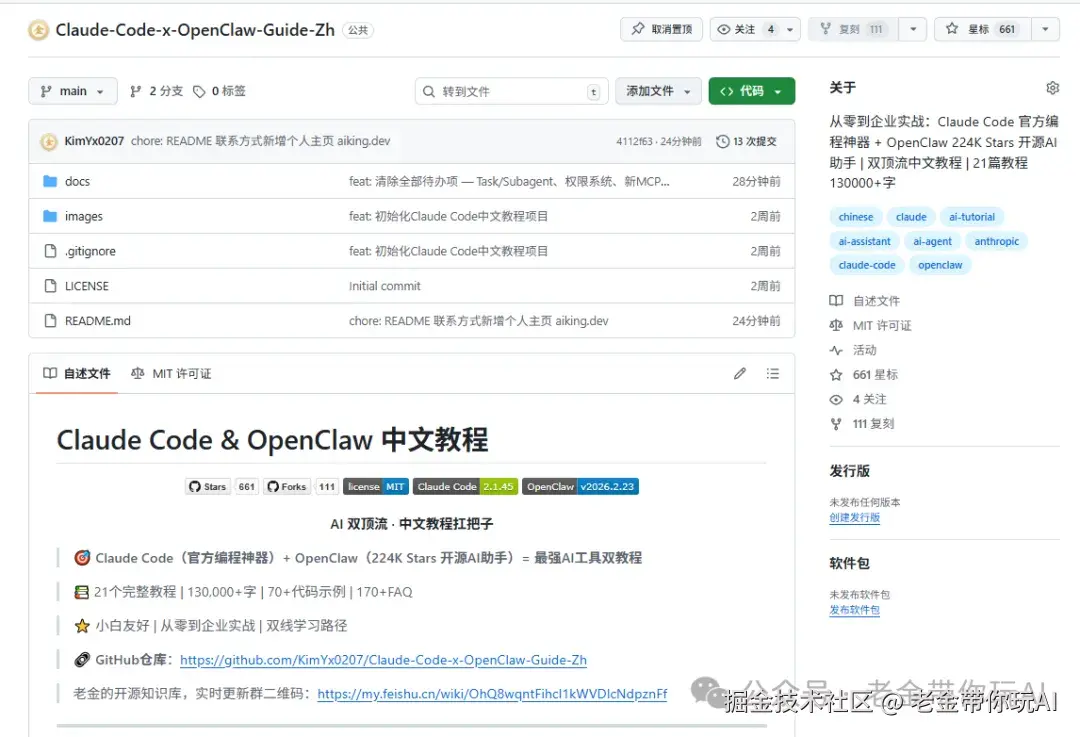Switch to the 自述文件 tab
This screenshot has height=737, width=1080.
point(76,373)
